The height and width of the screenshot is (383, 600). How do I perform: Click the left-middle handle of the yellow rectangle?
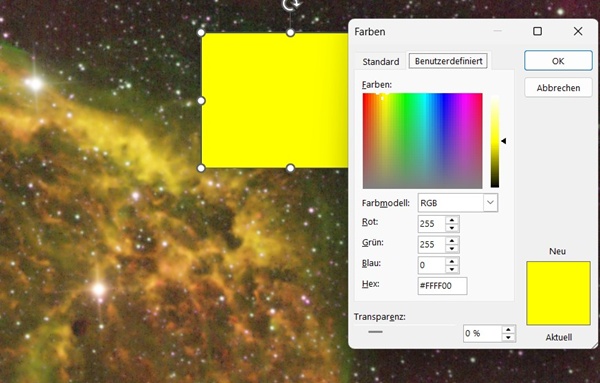[201, 101]
